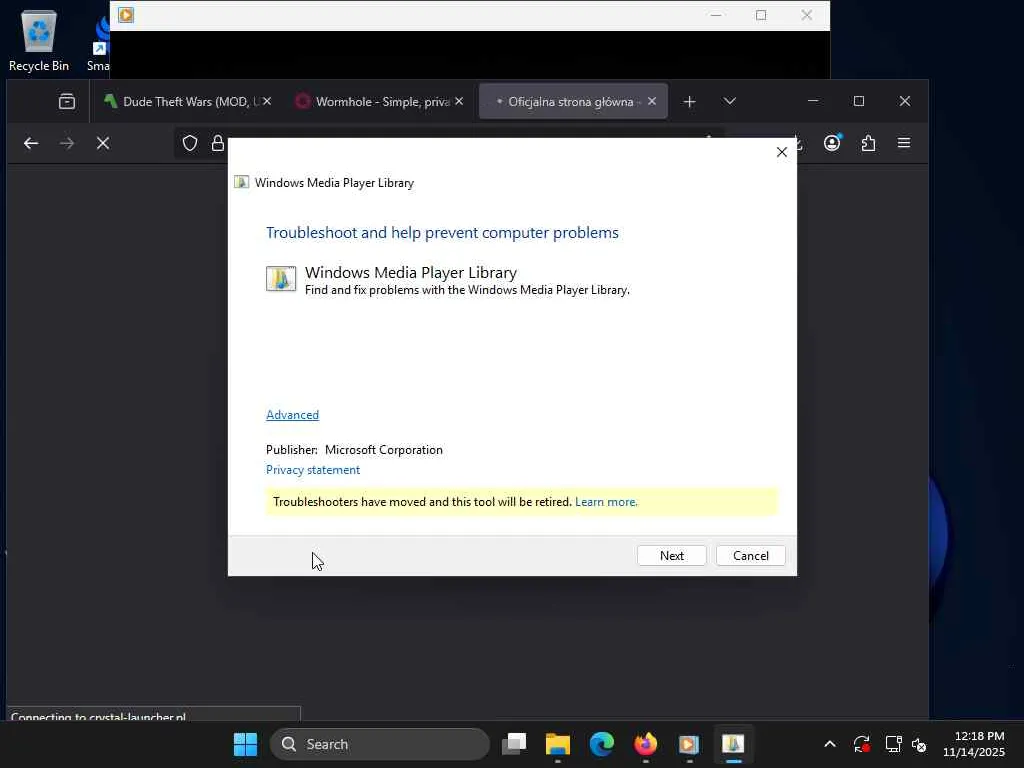Switch to Media Player on the taskbar

pos(689,744)
